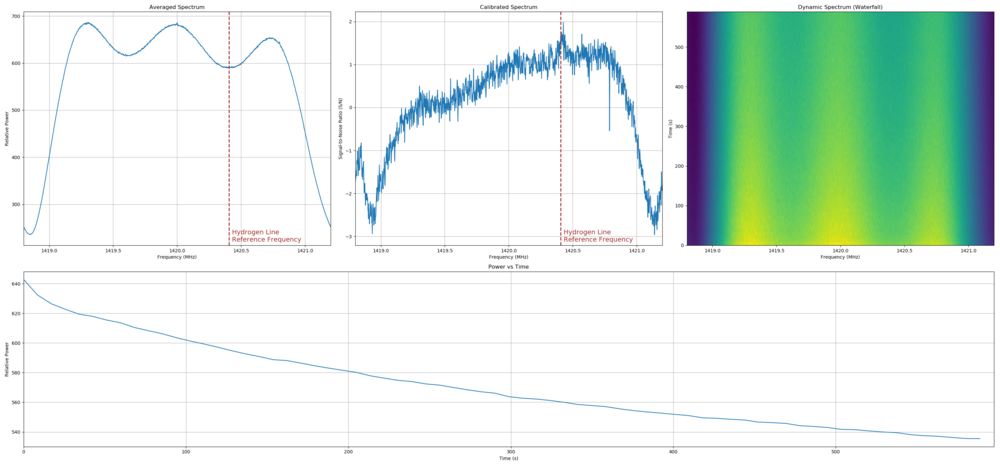This screenshot has height=466, width=1000.
Task: Select Hydrogen Line annotation in Averaged Spectrum plot
Action: (x=266, y=236)
